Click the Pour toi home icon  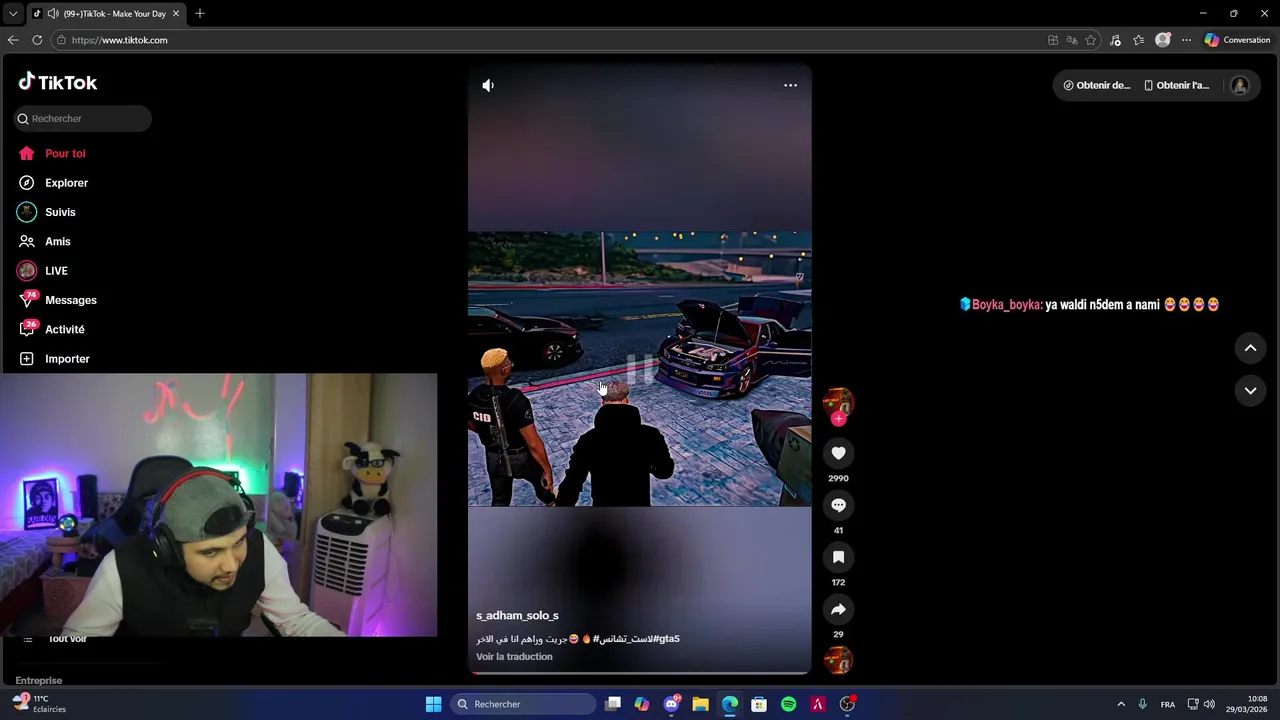pos(27,153)
